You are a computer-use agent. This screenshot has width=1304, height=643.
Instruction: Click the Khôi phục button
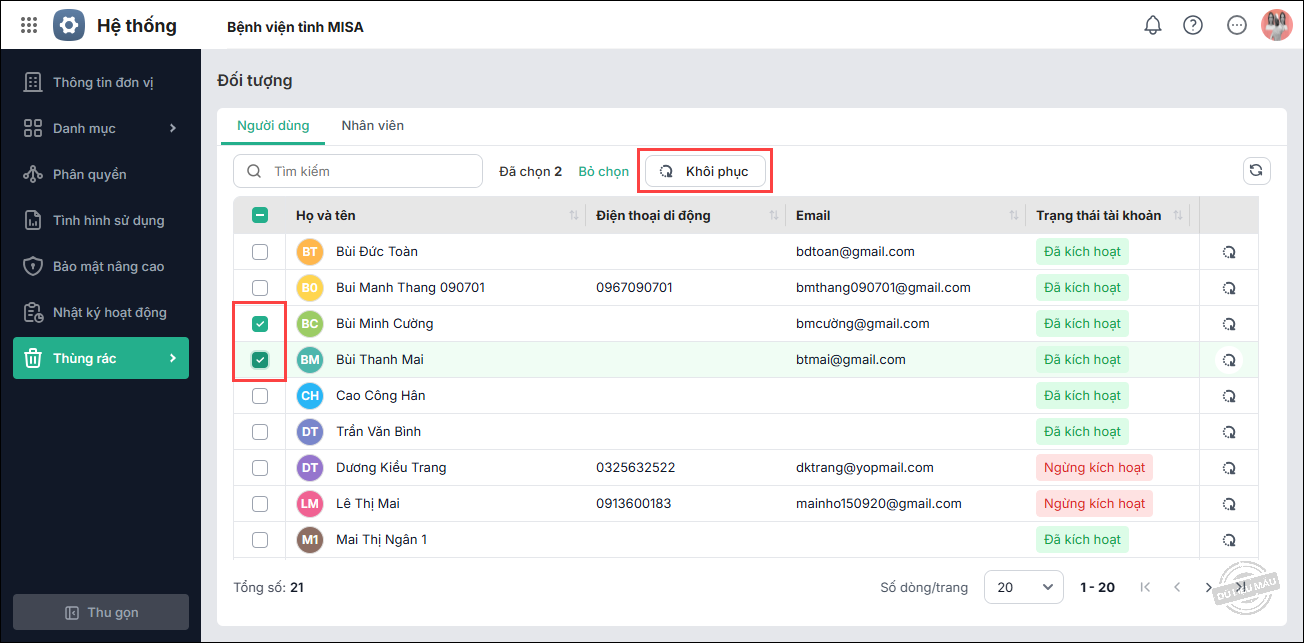705,171
